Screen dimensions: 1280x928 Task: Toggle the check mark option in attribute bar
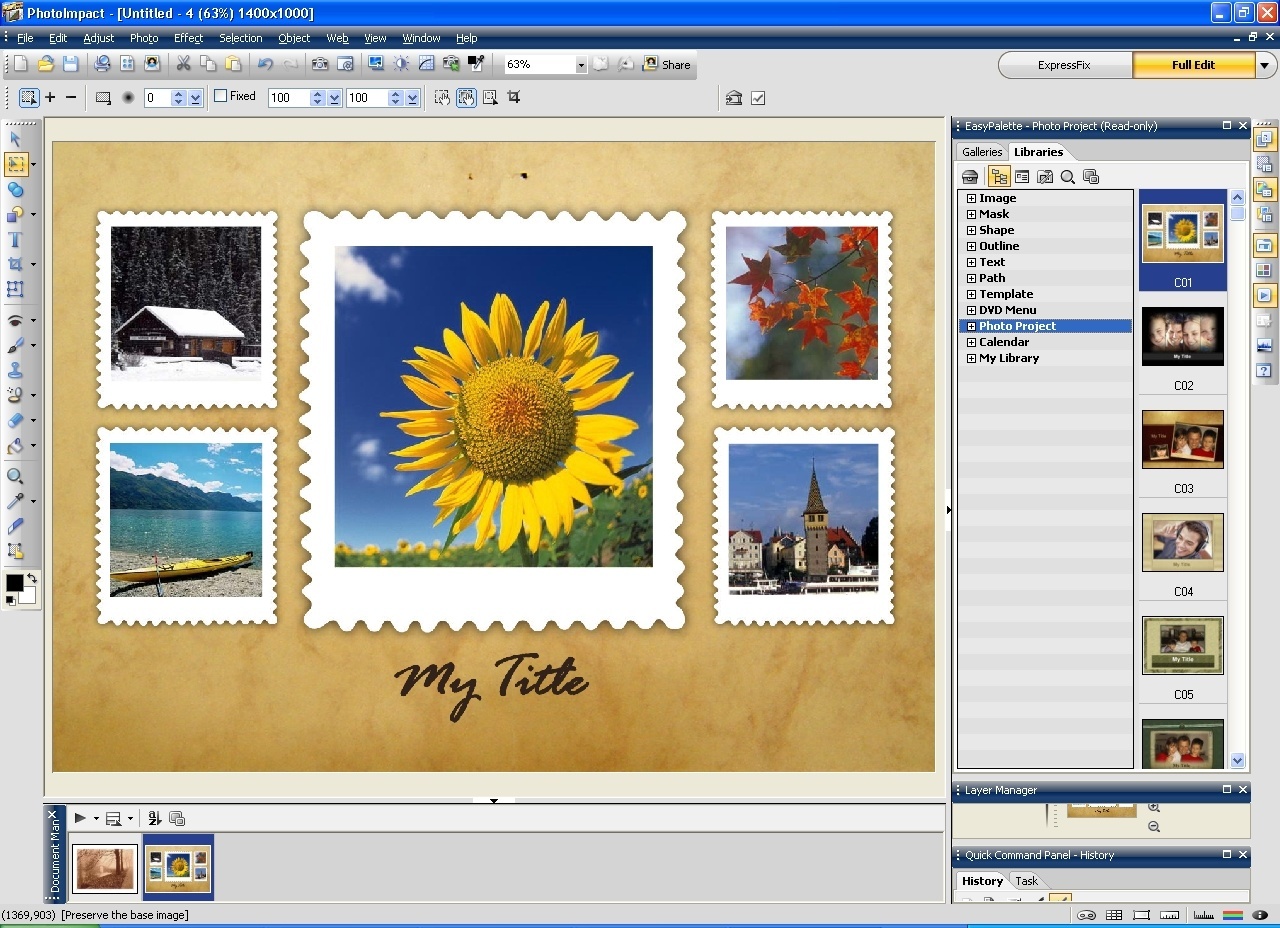pos(758,98)
